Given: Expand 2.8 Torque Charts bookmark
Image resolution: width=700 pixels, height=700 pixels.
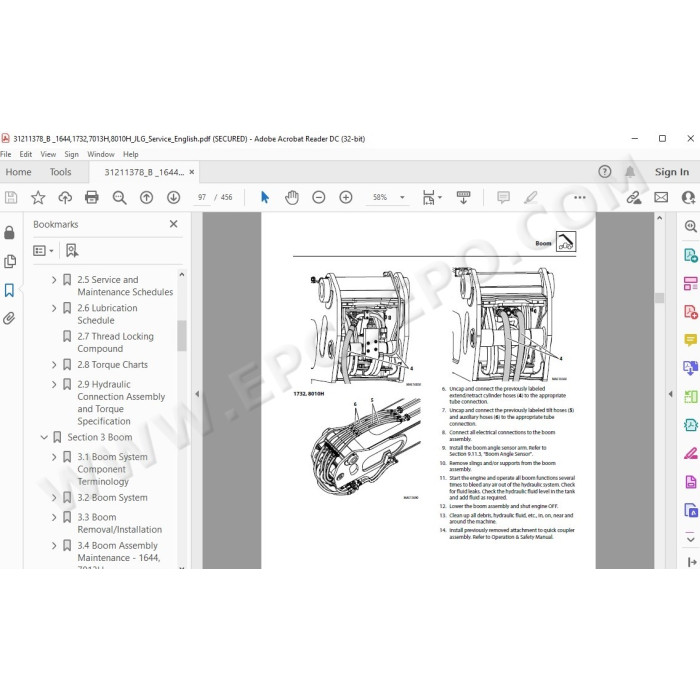Looking at the screenshot, I should point(54,365).
